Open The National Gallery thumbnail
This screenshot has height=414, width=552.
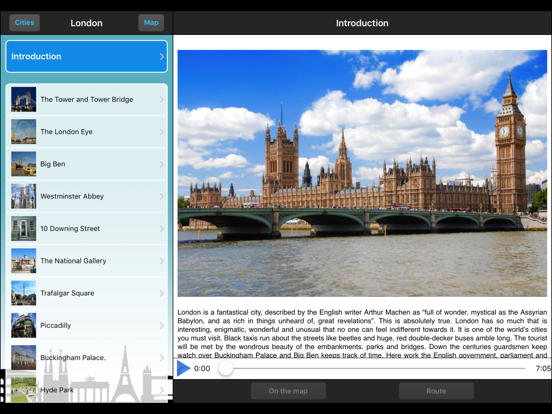click(x=24, y=261)
